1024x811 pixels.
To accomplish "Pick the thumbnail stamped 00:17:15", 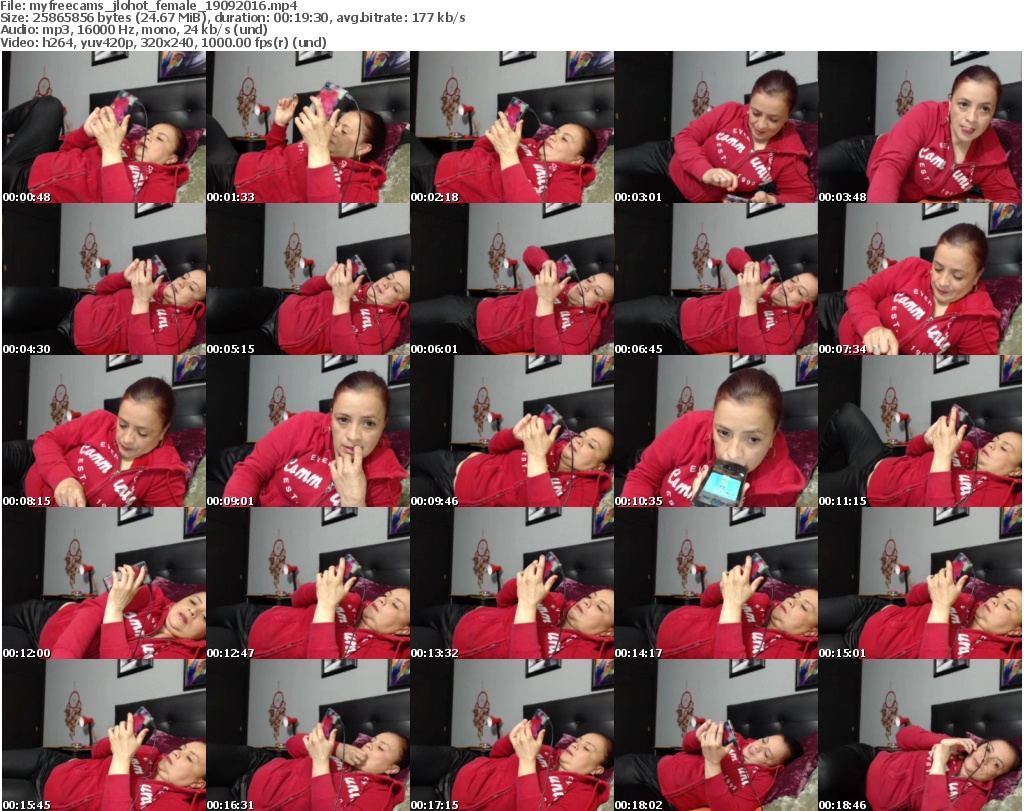I will click(x=512, y=735).
